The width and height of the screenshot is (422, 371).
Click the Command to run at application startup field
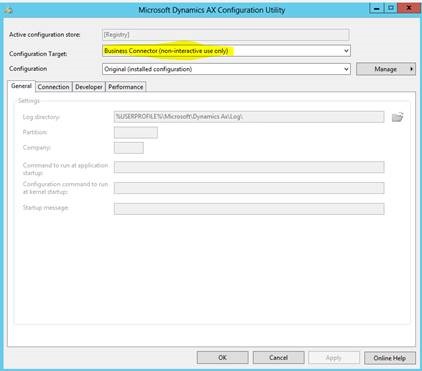coord(249,167)
